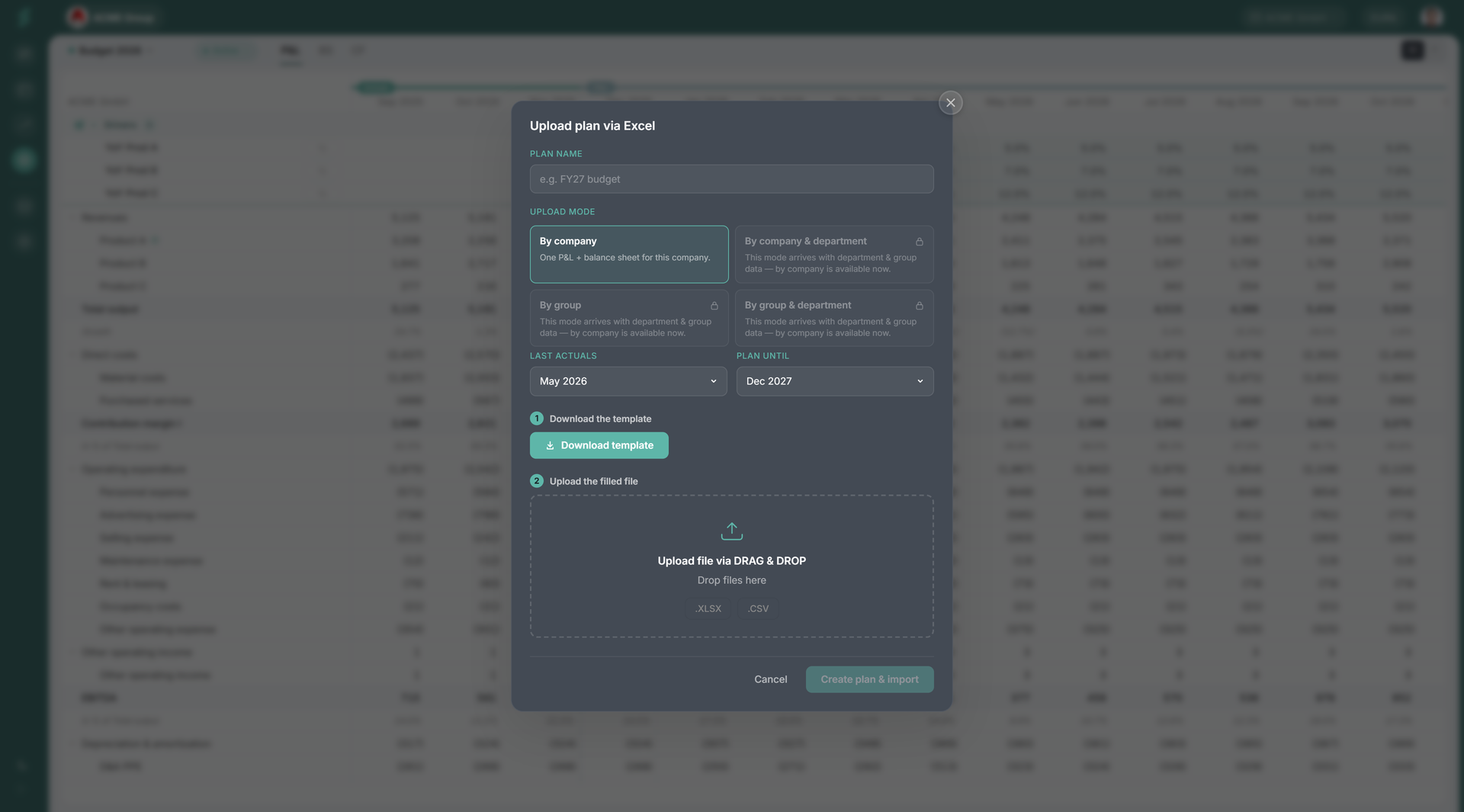
Task: Click the step 2 number badge
Action: coord(537,481)
